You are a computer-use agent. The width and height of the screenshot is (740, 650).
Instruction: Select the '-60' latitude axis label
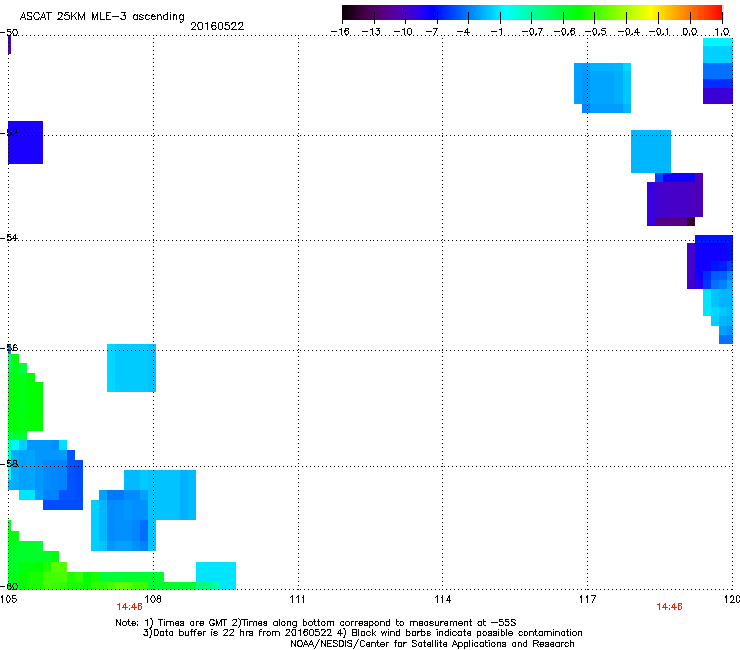click(9, 586)
